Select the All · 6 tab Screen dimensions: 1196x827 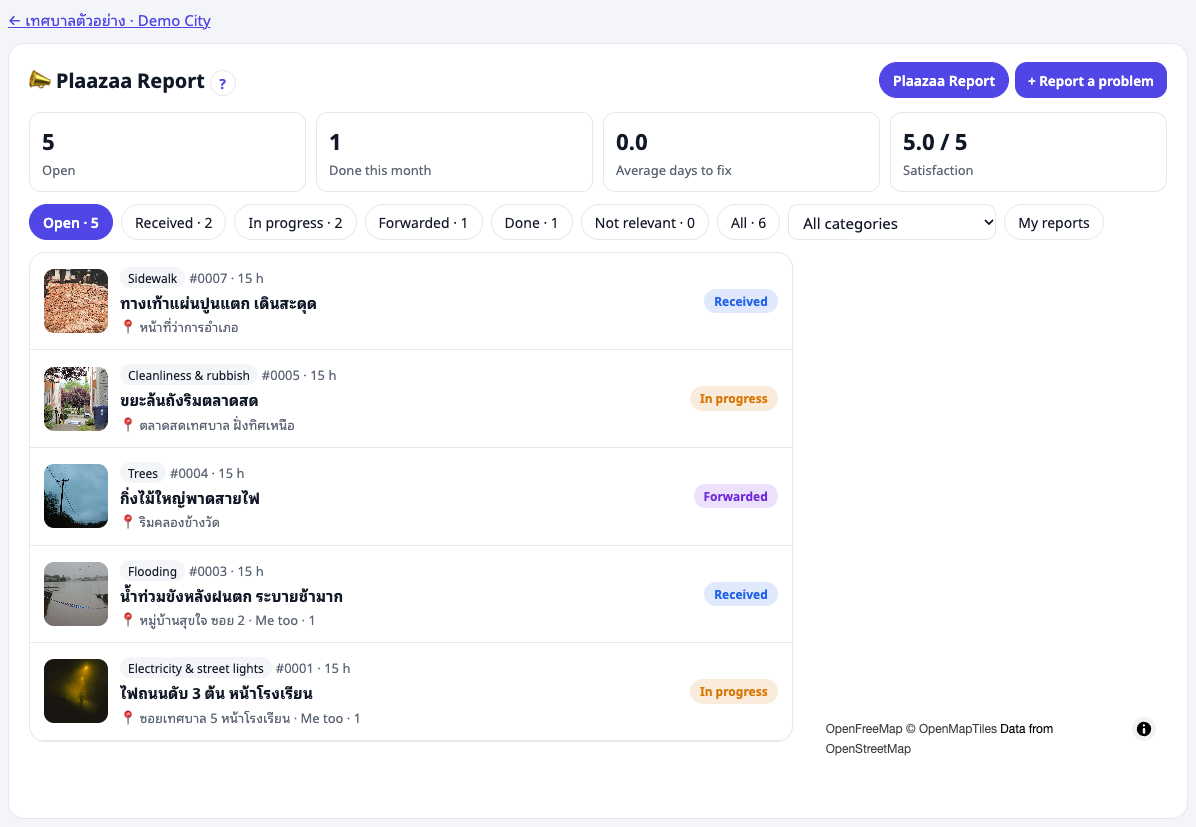click(x=748, y=223)
